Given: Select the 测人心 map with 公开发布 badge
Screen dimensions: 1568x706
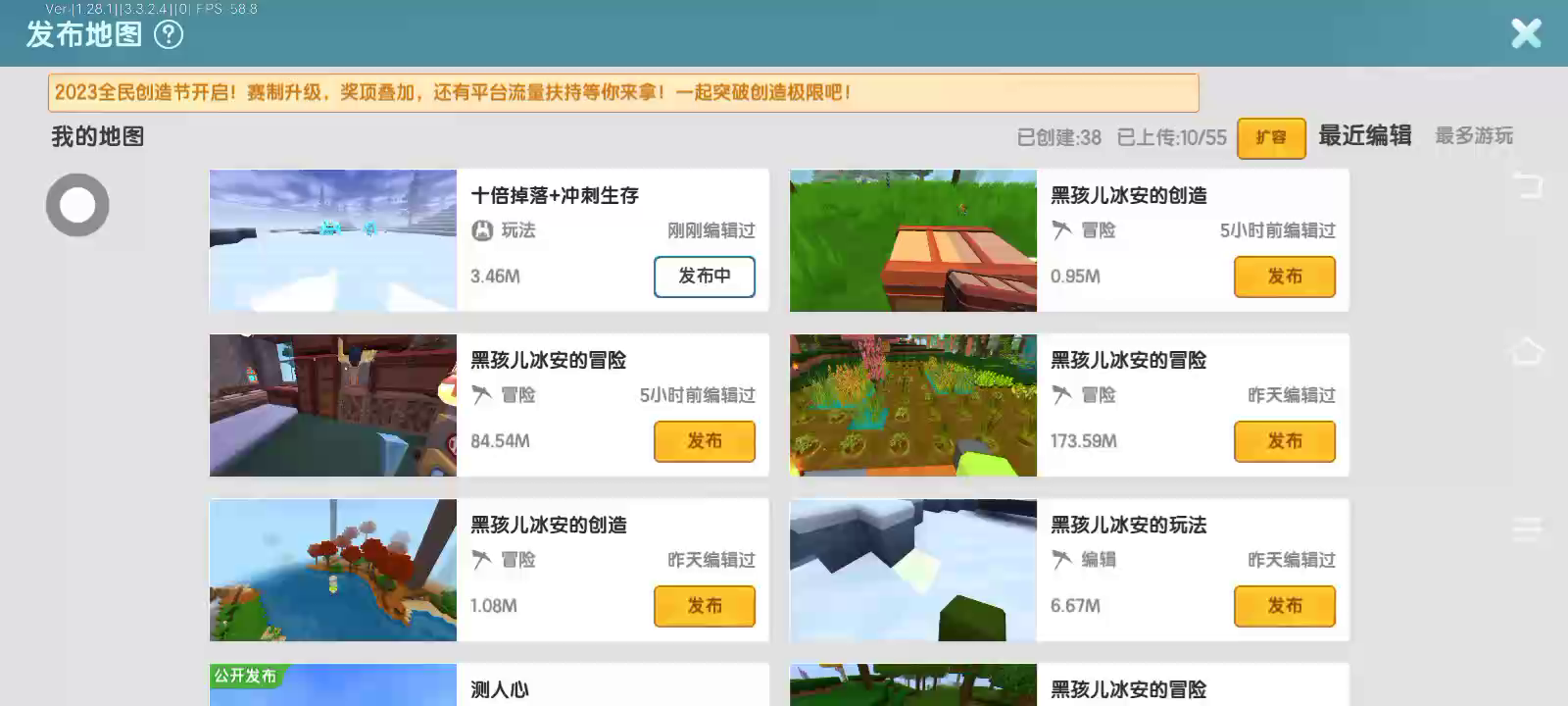Looking at the screenshot, I should click(x=333, y=685).
